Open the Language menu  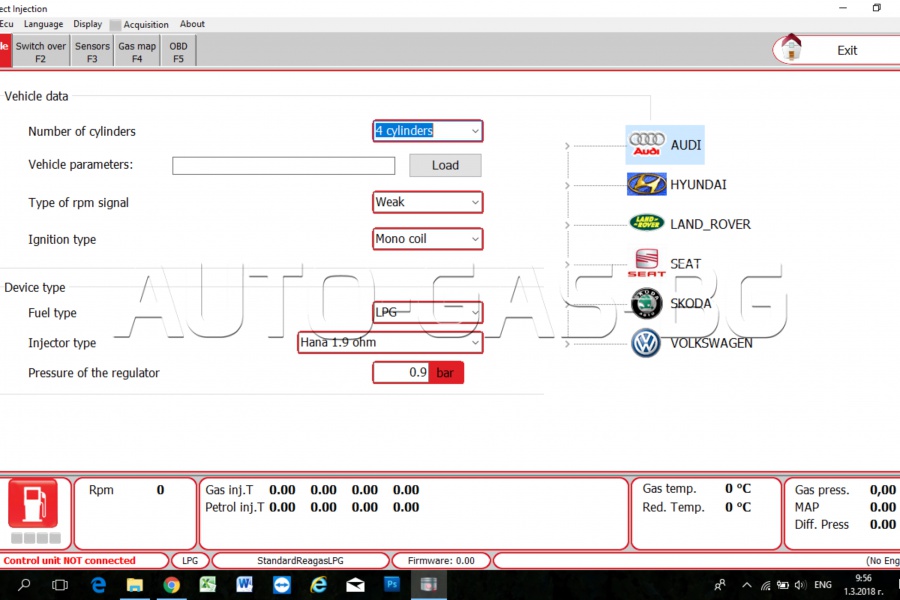44,24
